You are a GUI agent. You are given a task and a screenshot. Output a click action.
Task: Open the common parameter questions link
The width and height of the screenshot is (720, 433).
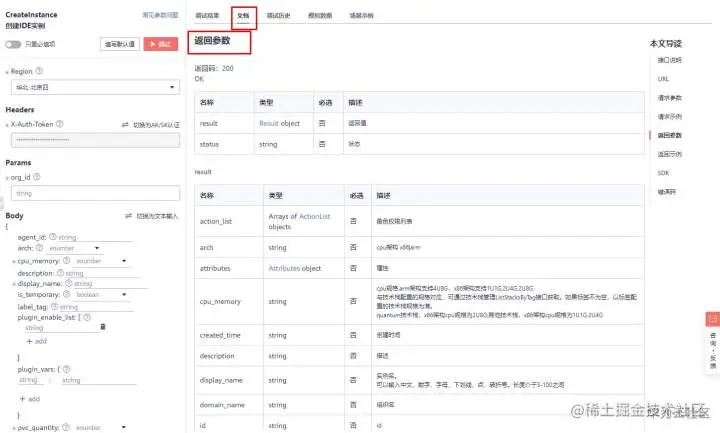pyautogui.click(x=160, y=15)
